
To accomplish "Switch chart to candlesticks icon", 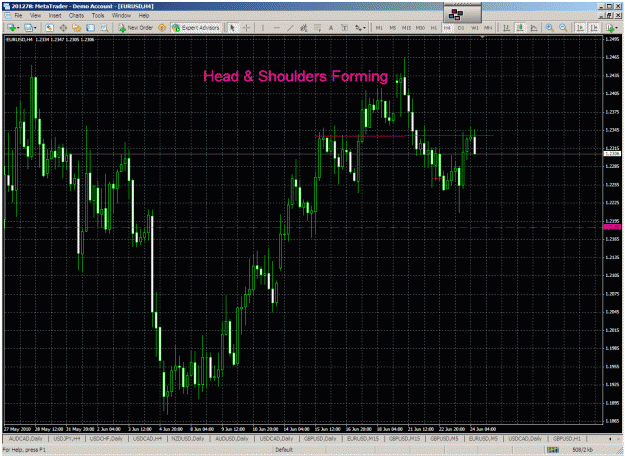I will click(x=520, y=28).
